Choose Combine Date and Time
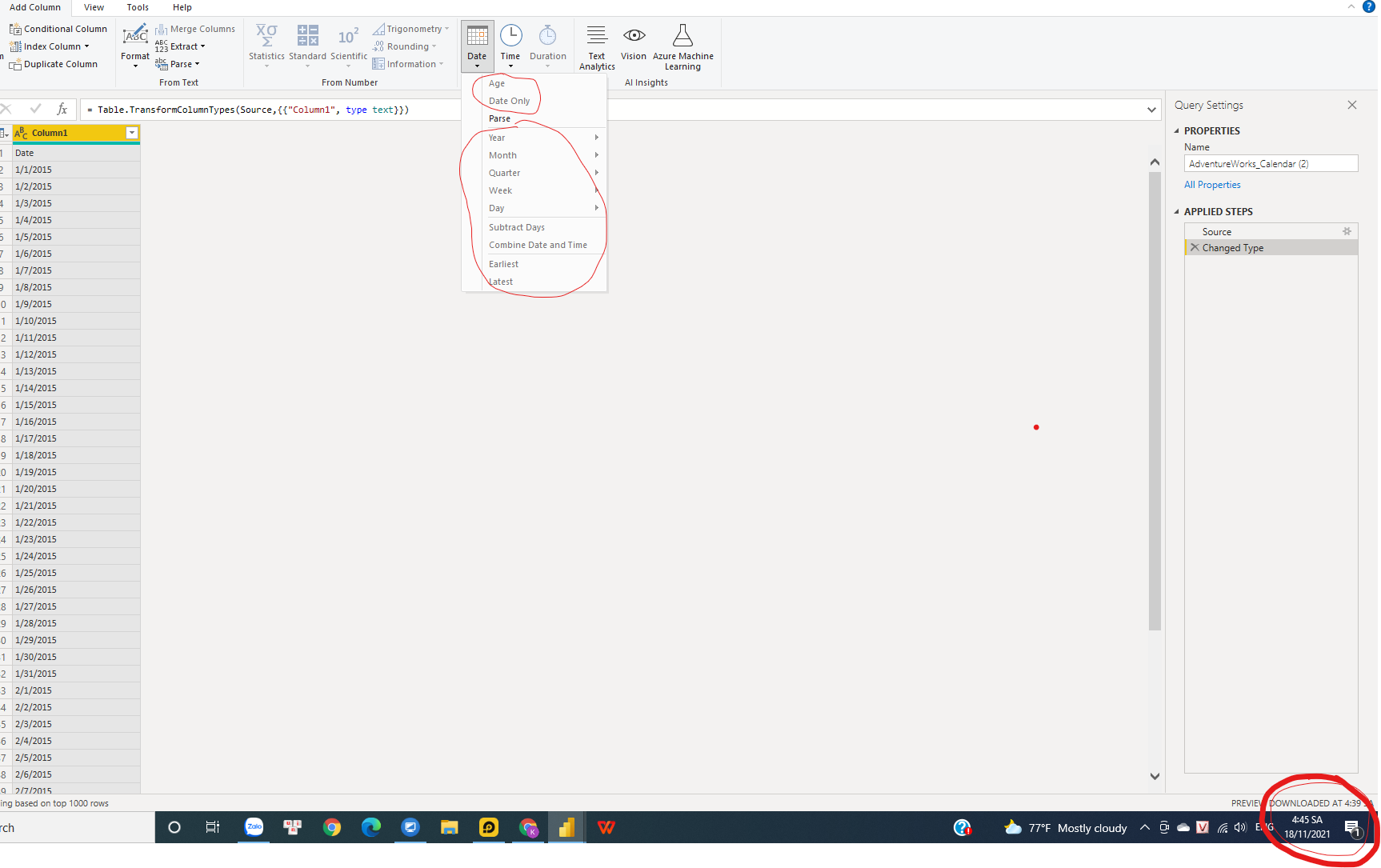1381x868 pixels. click(x=534, y=245)
